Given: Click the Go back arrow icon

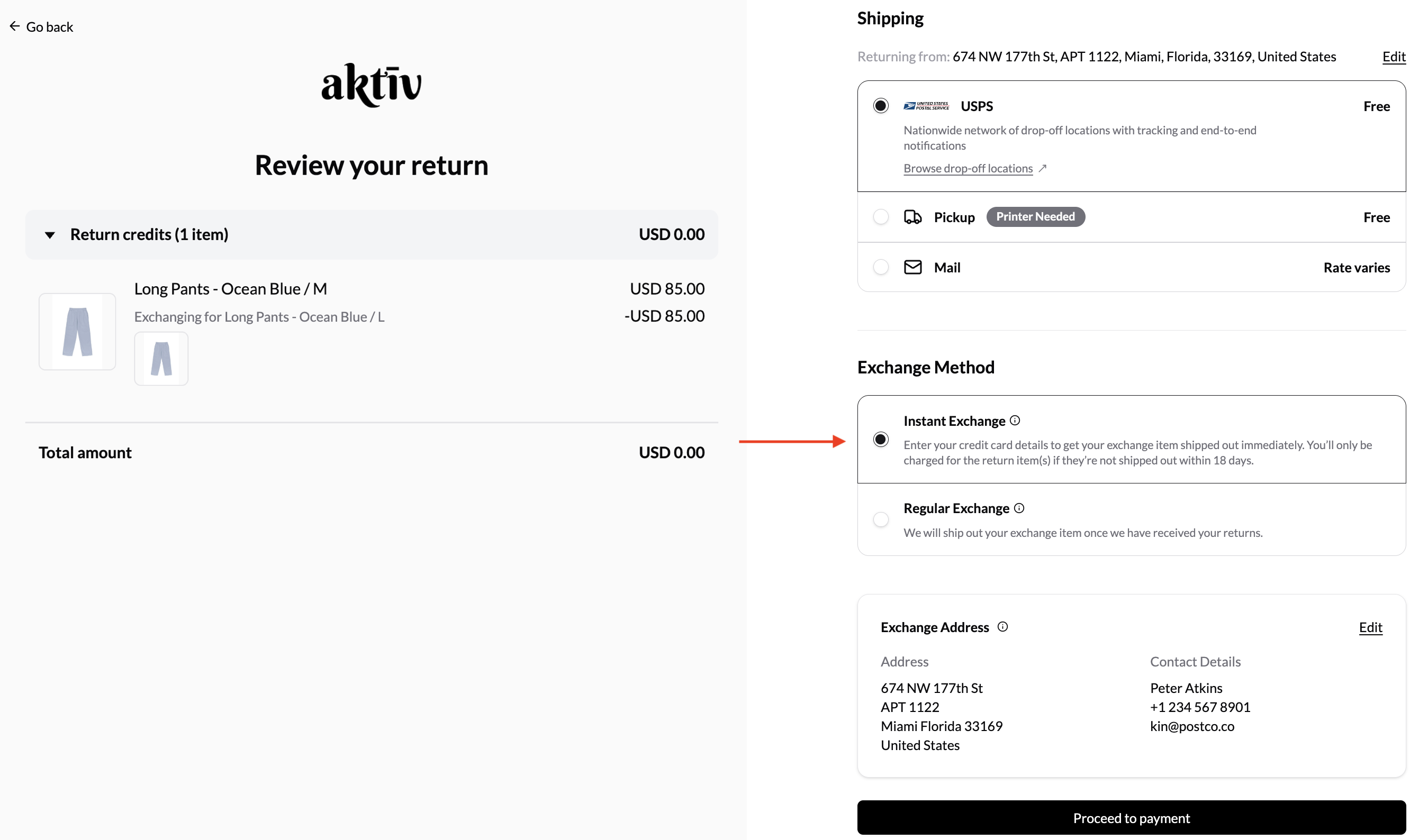Looking at the screenshot, I should tap(15, 26).
